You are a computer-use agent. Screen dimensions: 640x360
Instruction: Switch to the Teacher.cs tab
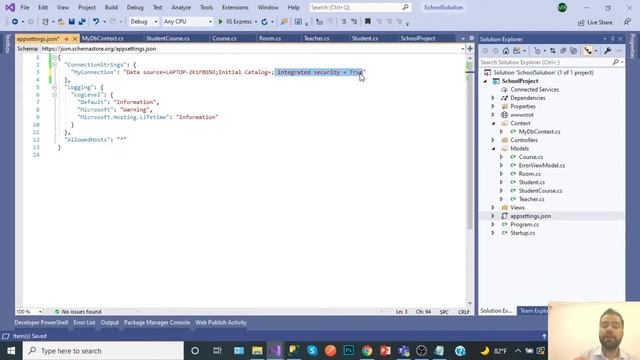pyautogui.click(x=316, y=38)
